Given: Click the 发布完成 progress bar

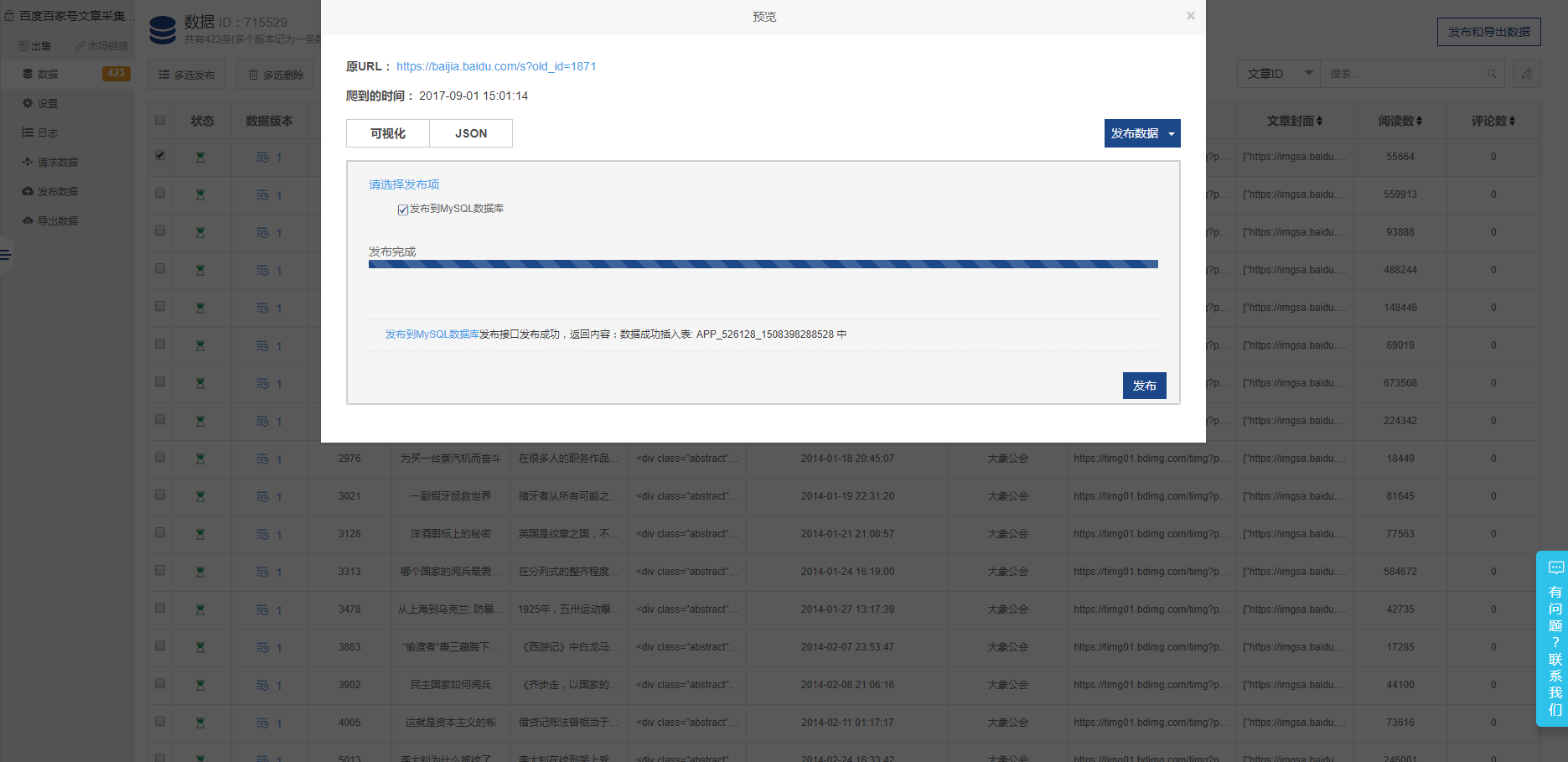Looking at the screenshot, I should pyautogui.click(x=763, y=264).
